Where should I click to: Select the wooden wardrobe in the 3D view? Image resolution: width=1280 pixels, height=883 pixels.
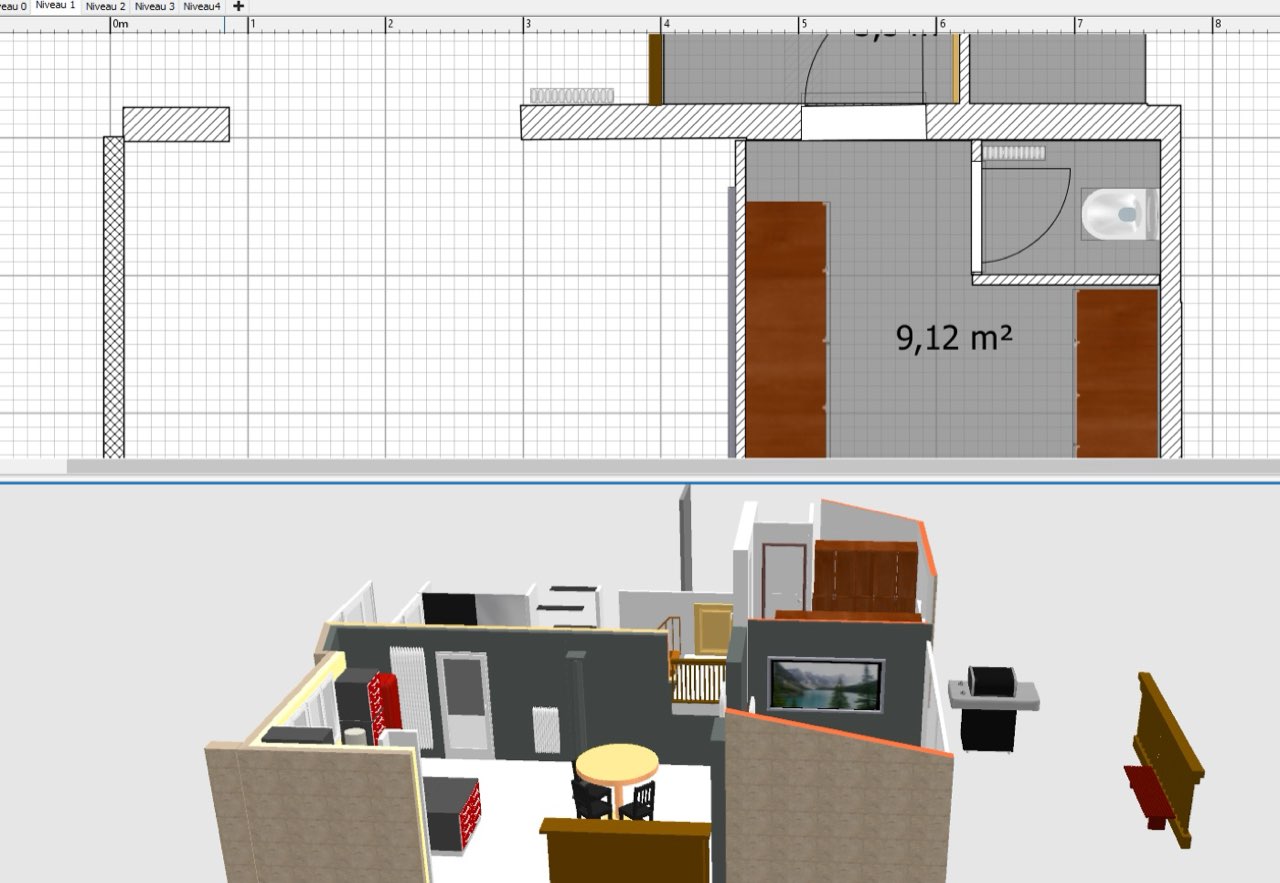pos(865,579)
